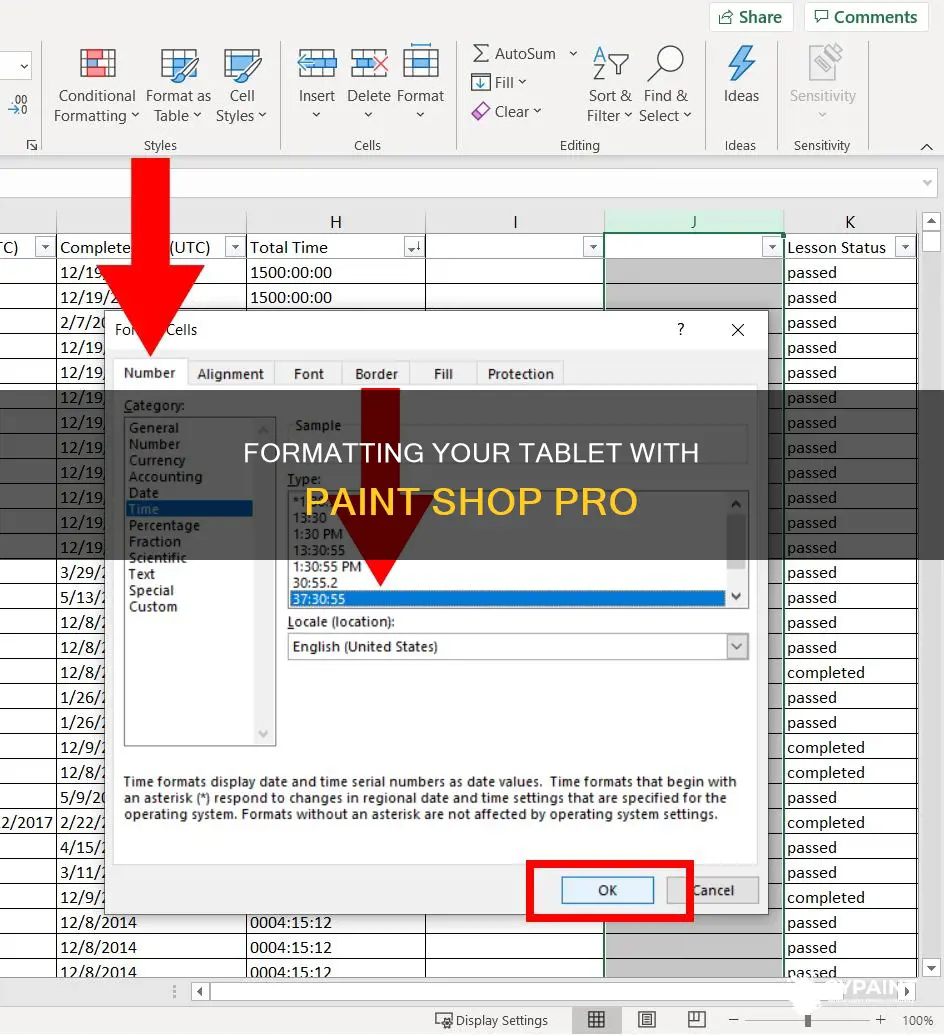Viewport: 944px width, 1035px height.
Task: Open the Font tab
Action: tap(308, 374)
